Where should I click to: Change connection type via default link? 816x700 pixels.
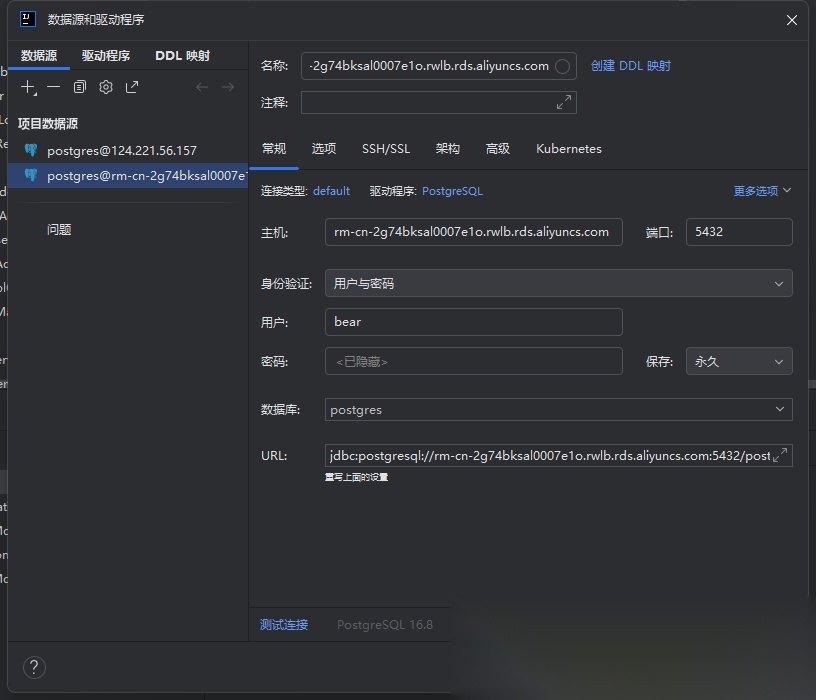[x=332, y=191]
